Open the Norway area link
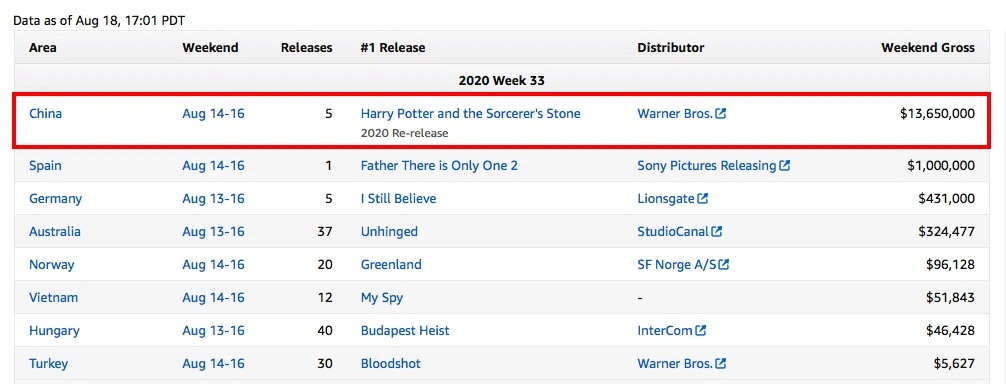Image resolution: width=1006 pixels, height=384 pixels. 51,265
